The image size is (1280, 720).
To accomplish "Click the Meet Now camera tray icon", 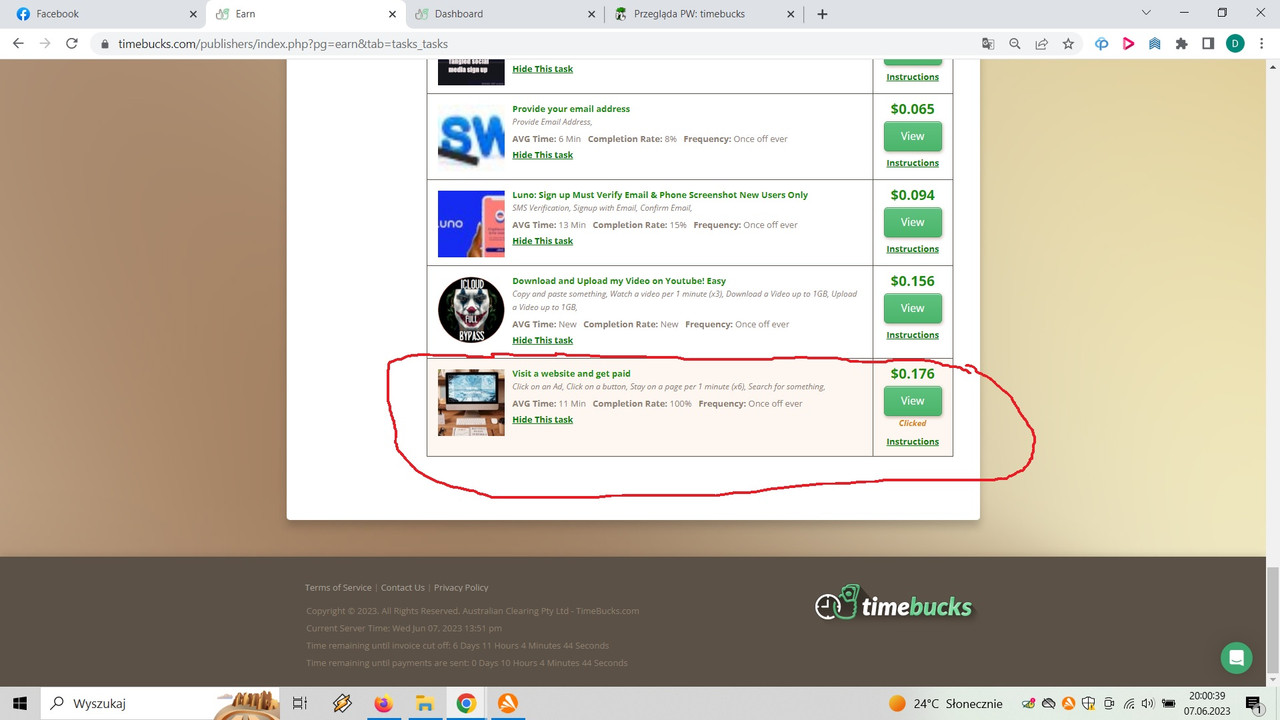I will [1108, 703].
